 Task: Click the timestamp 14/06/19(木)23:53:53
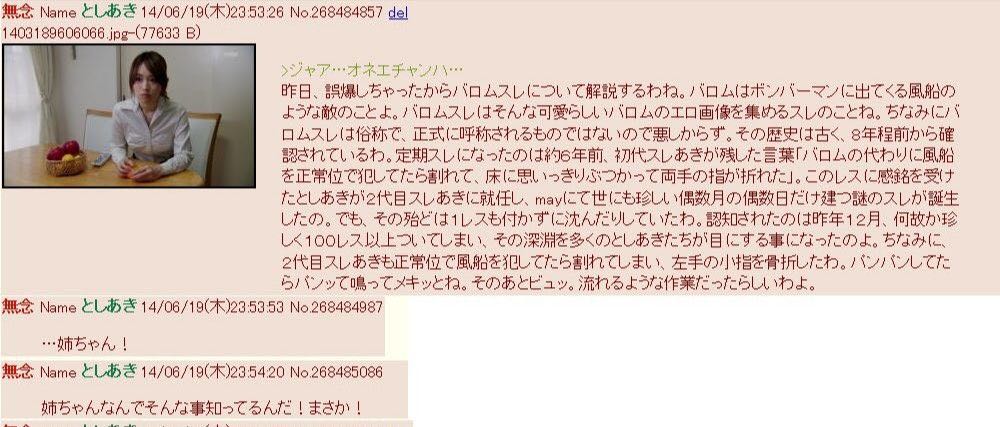pyautogui.click(x=212, y=307)
